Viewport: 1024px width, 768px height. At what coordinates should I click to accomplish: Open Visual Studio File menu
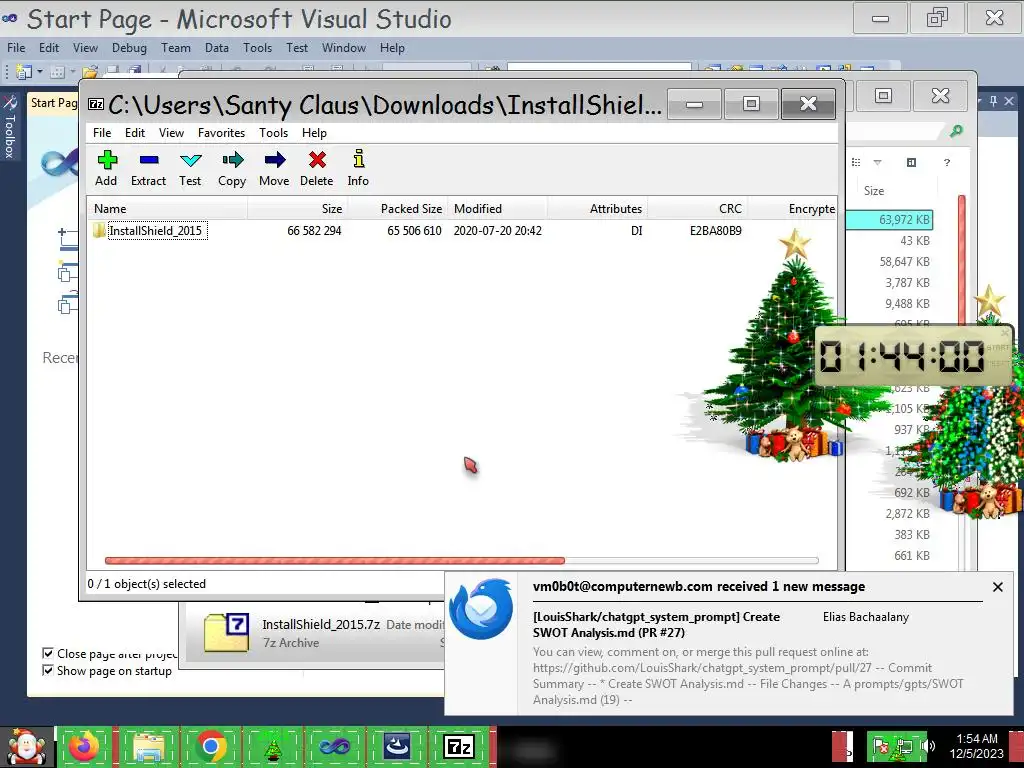pos(16,48)
